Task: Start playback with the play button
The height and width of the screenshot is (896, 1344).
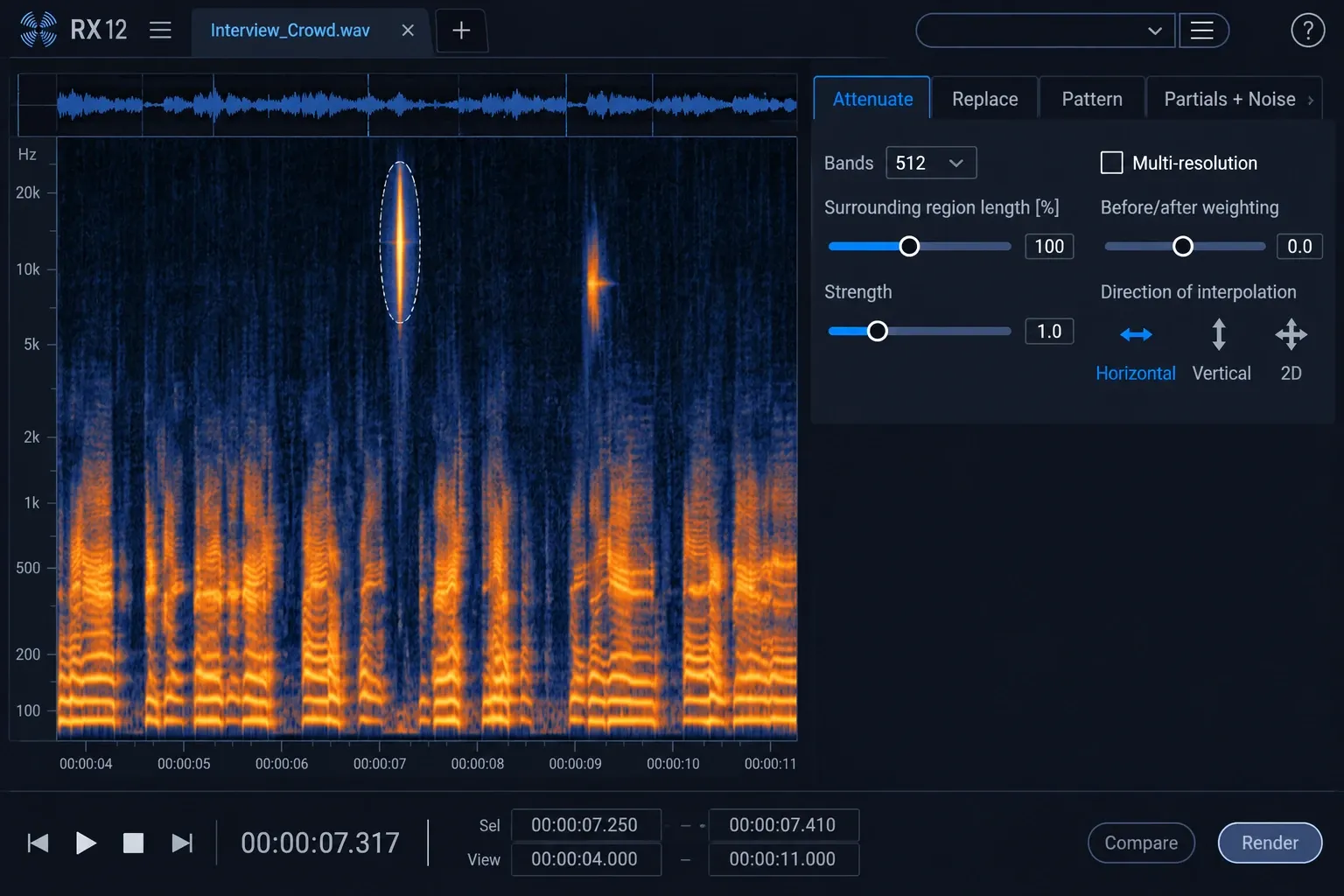Action: [86, 843]
